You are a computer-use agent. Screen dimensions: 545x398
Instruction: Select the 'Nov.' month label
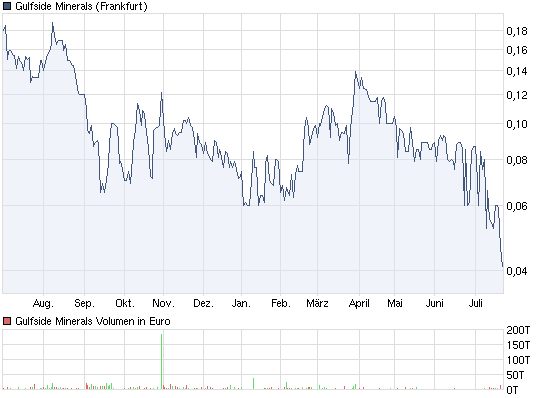[163, 303]
